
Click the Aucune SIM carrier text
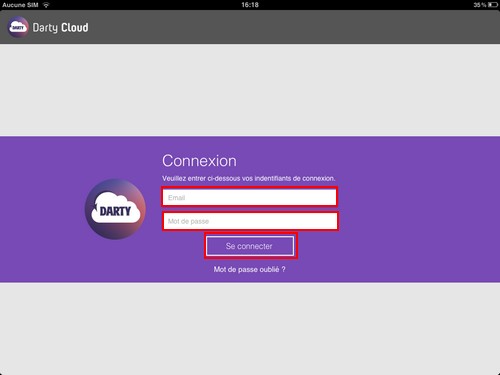point(20,5)
